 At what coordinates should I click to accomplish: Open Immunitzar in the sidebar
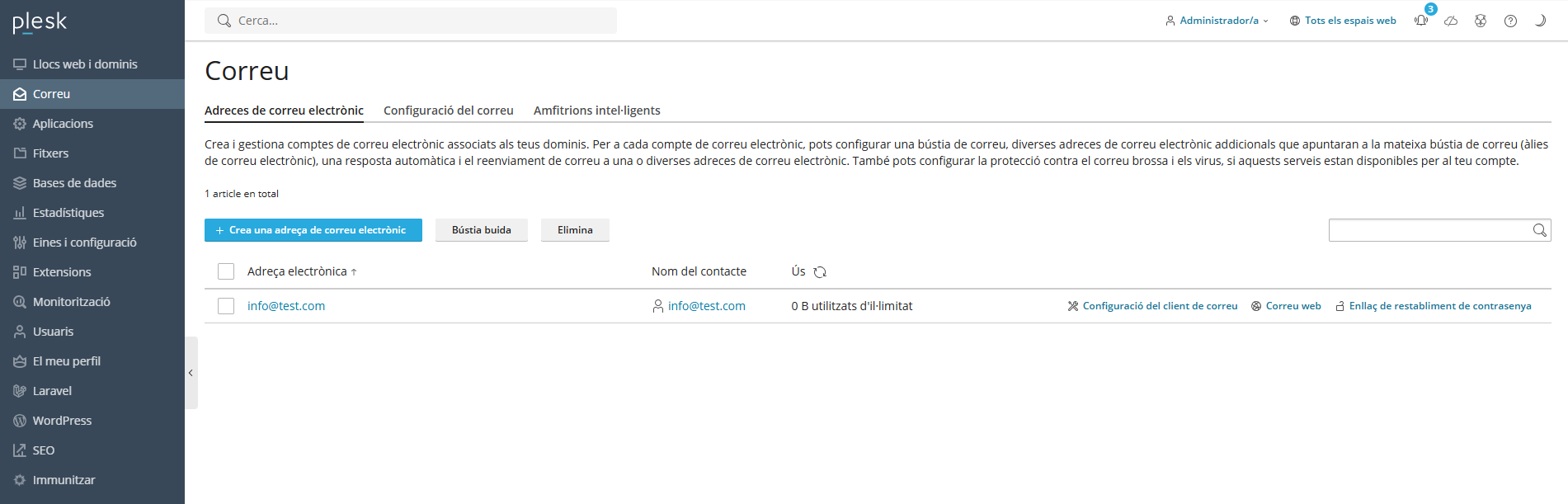point(64,480)
